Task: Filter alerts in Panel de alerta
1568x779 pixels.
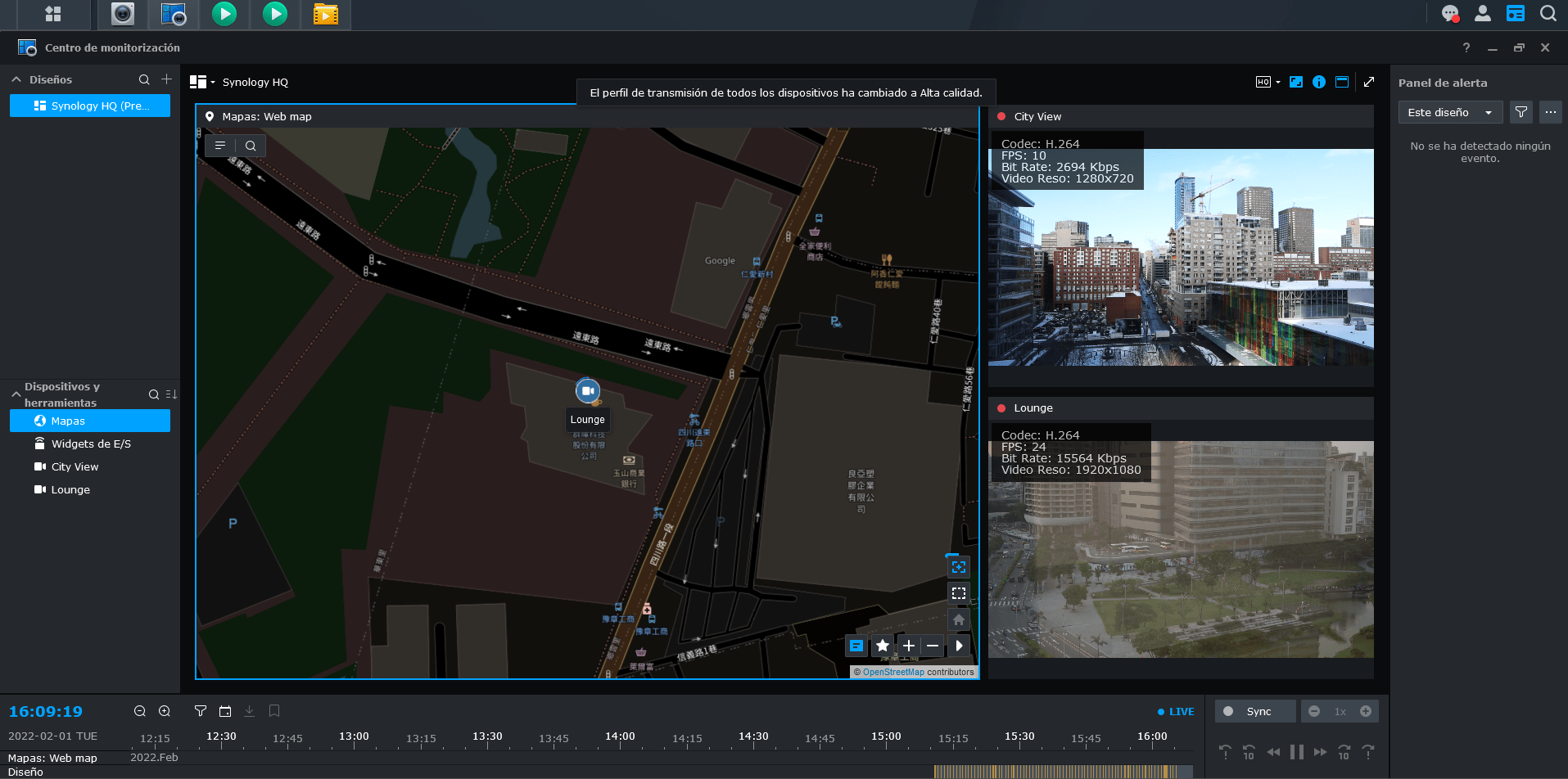Action: (1521, 112)
